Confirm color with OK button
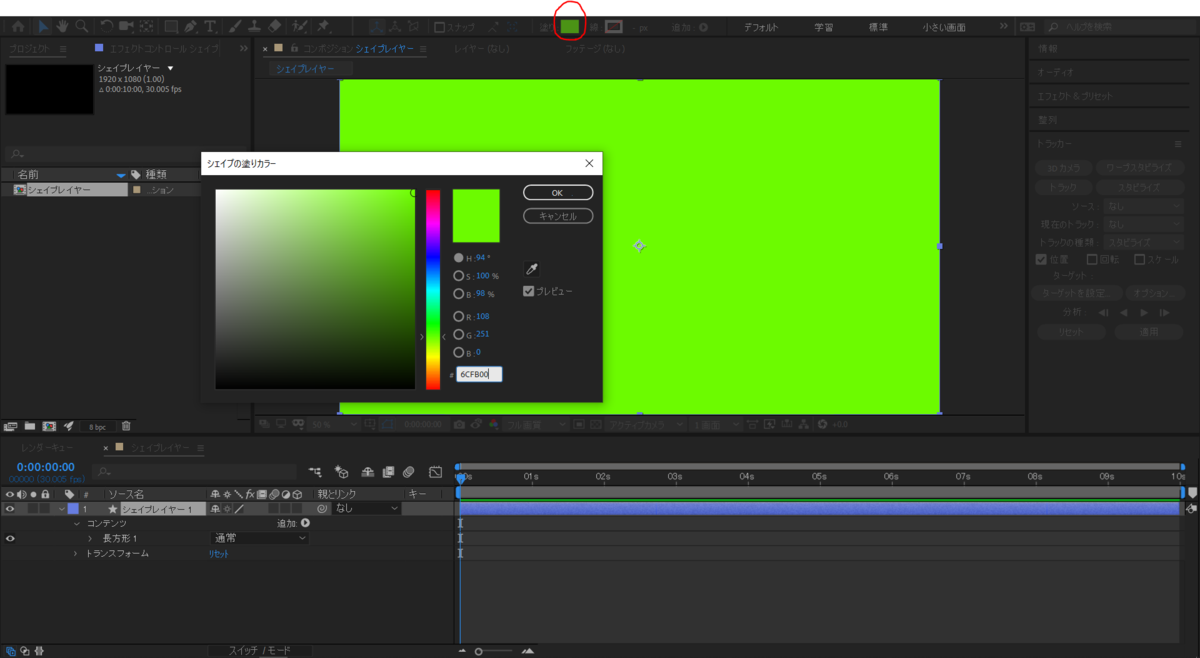 coord(558,192)
